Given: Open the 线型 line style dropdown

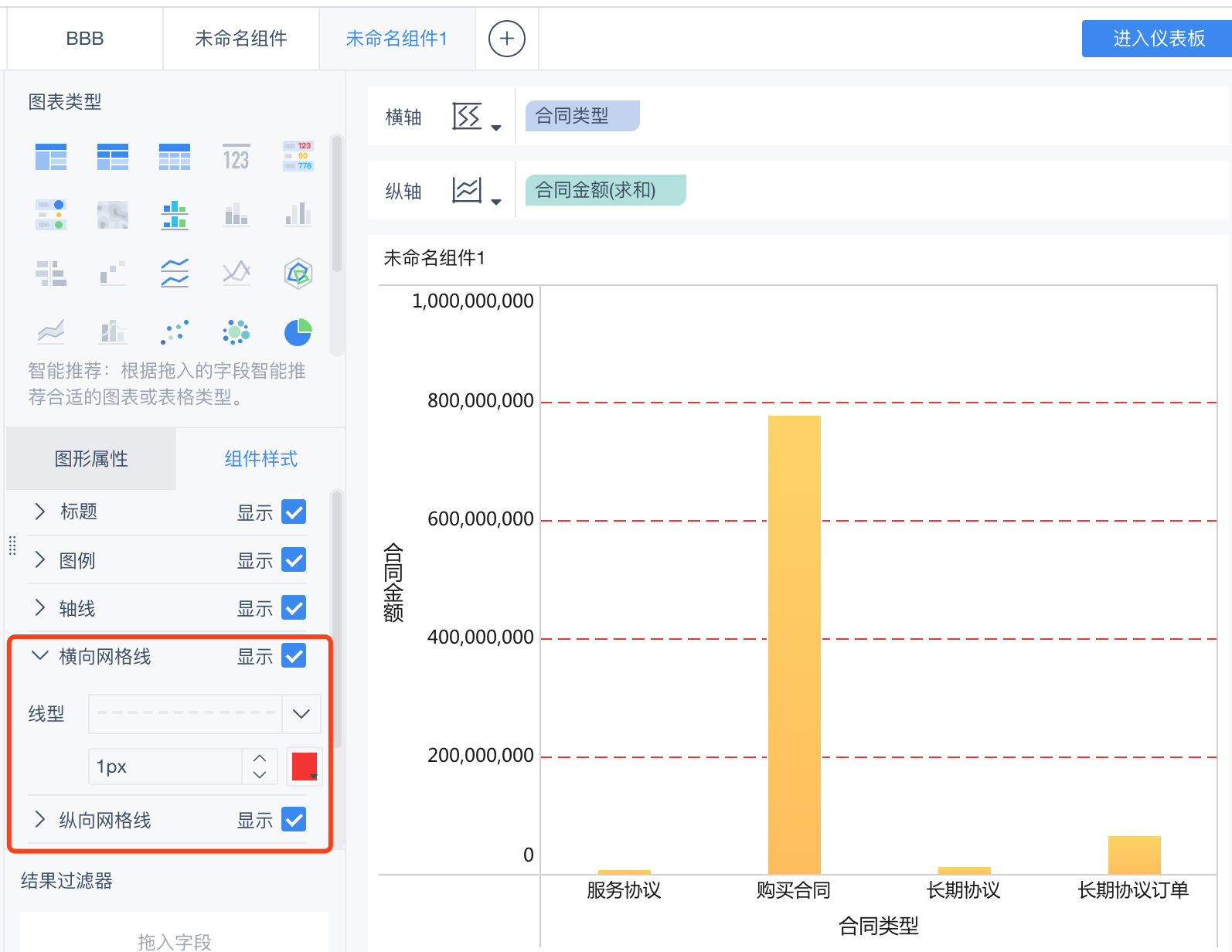Looking at the screenshot, I should tap(301, 714).
